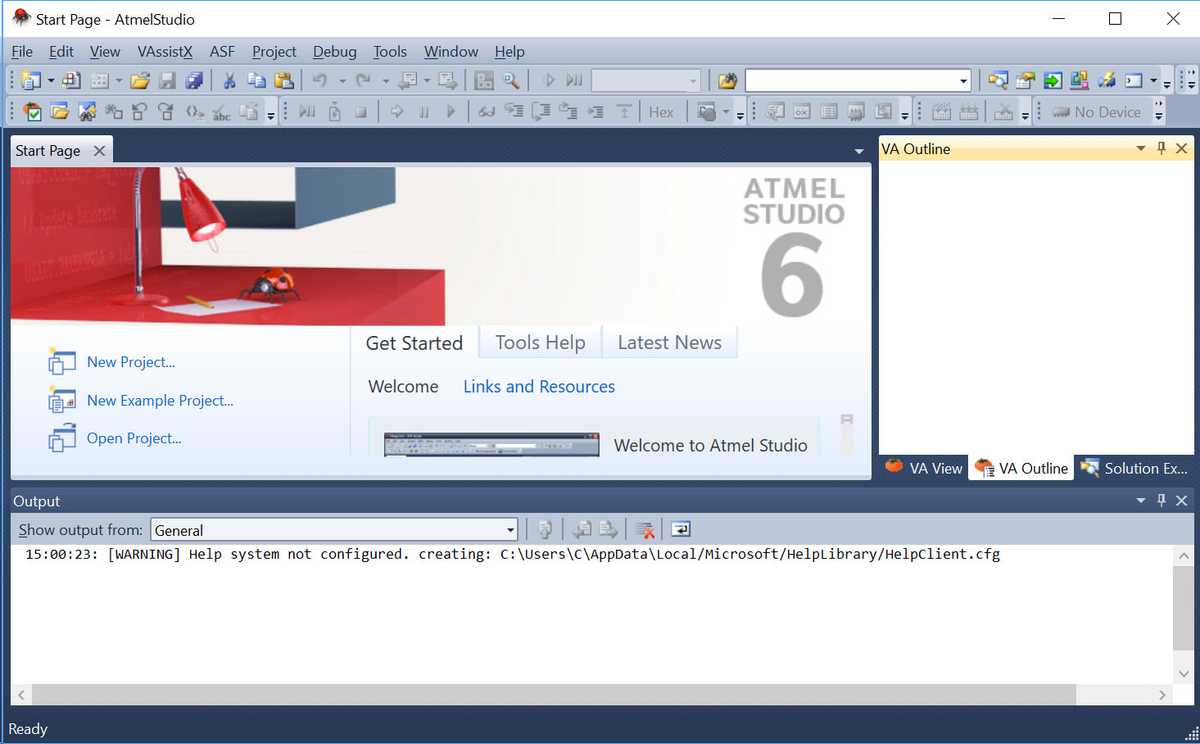Expand the Show output from dropdown
This screenshot has height=744, width=1200.
coord(510,530)
